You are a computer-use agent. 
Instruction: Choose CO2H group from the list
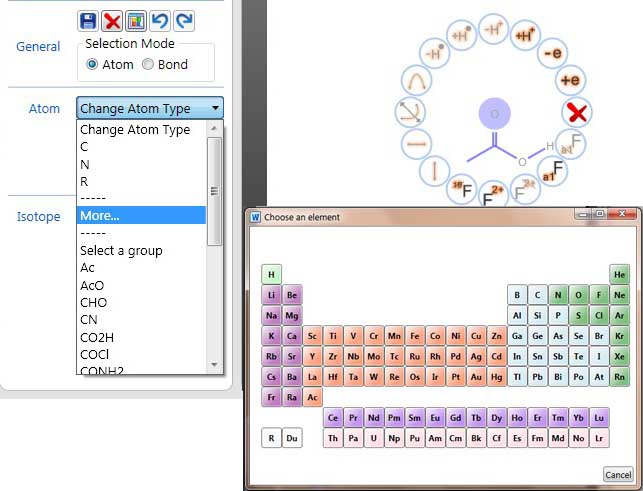[x=141, y=338]
